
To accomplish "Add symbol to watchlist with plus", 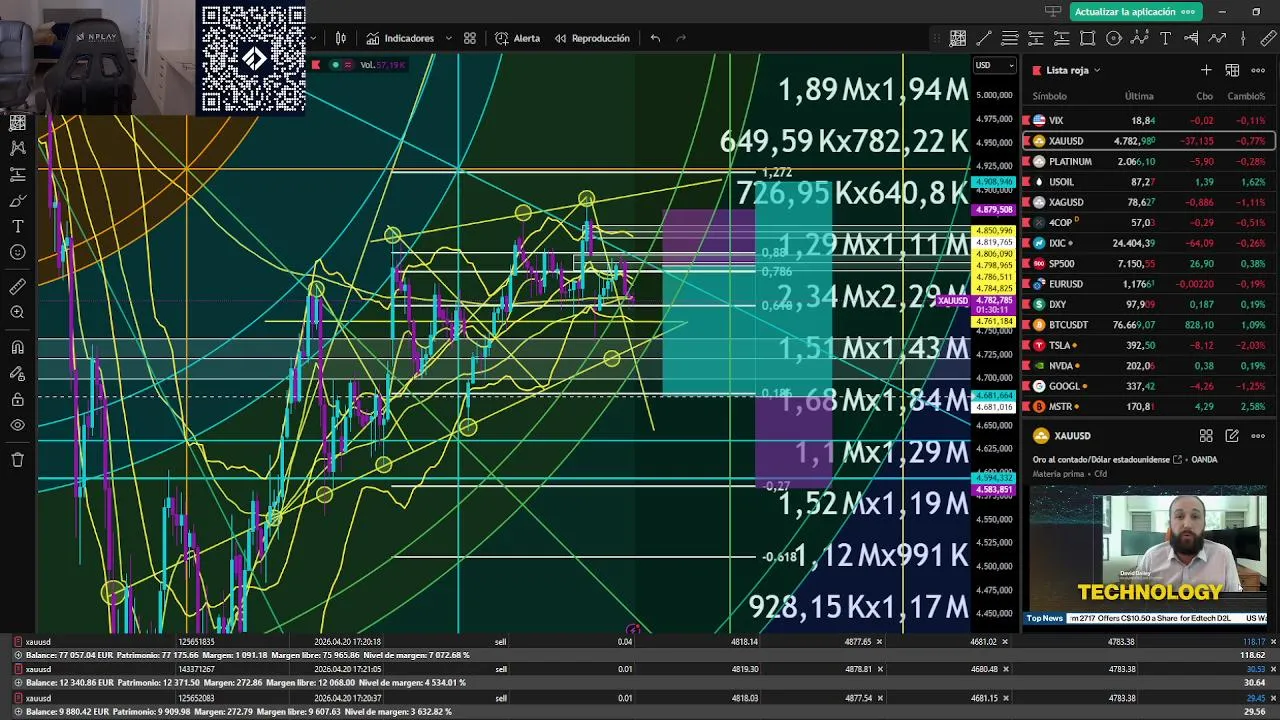I will coord(1206,70).
